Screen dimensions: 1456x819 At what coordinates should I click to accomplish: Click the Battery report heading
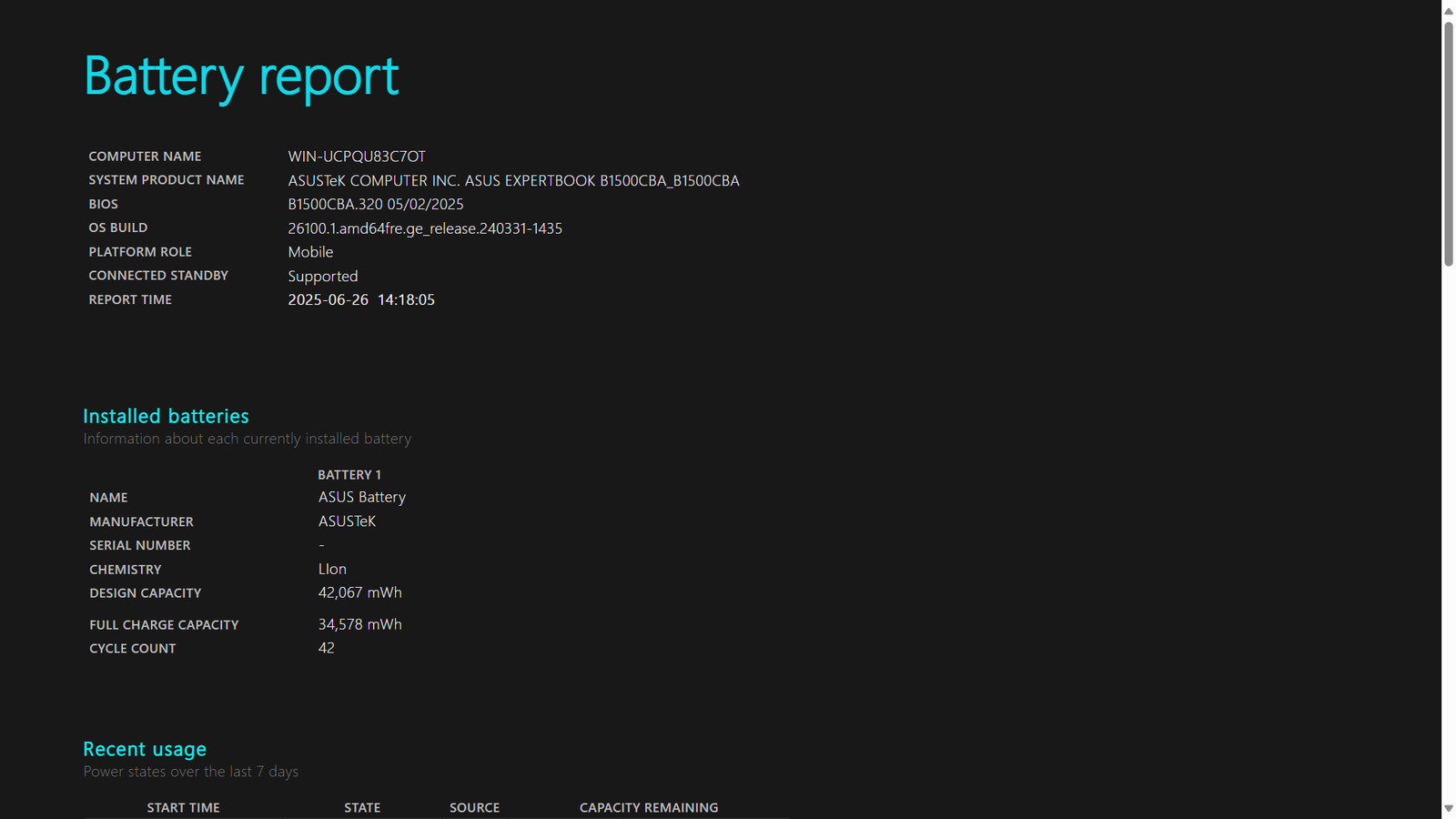coord(241,76)
